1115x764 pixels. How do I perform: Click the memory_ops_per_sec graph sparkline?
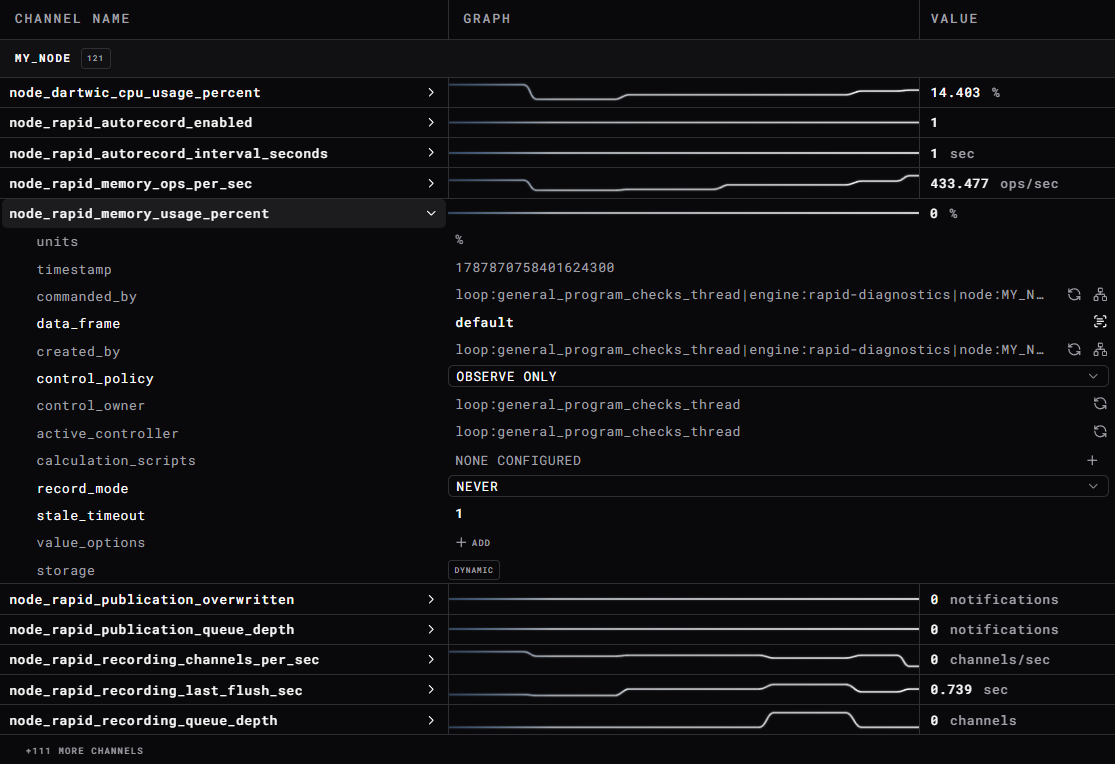pos(684,184)
